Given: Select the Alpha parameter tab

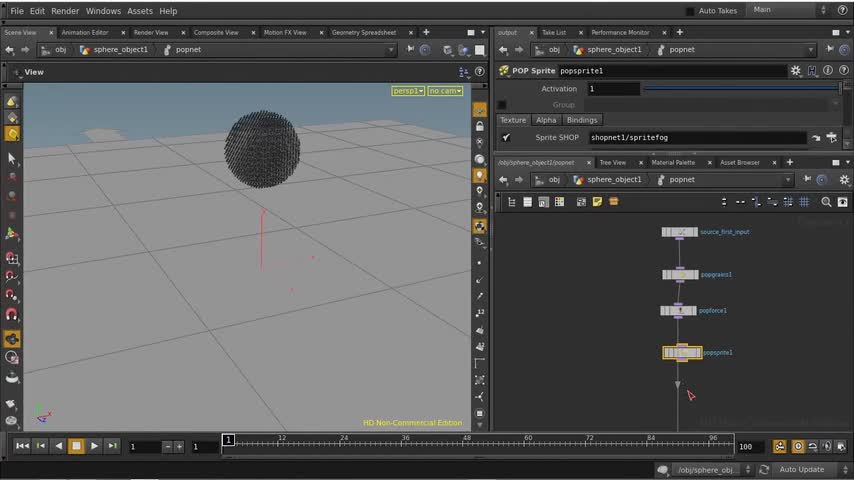Looking at the screenshot, I should pos(546,120).
